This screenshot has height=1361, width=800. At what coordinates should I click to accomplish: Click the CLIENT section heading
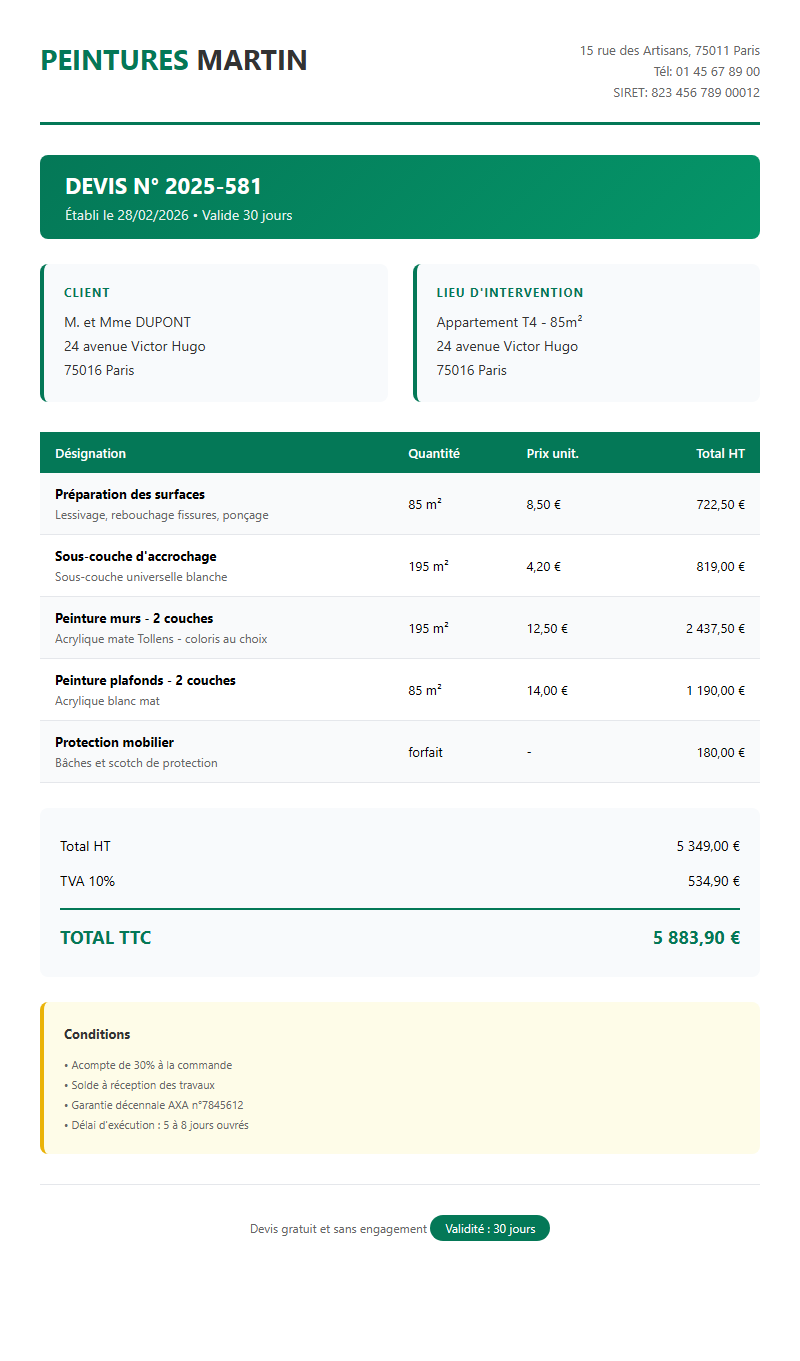click(x=87, y=293)
